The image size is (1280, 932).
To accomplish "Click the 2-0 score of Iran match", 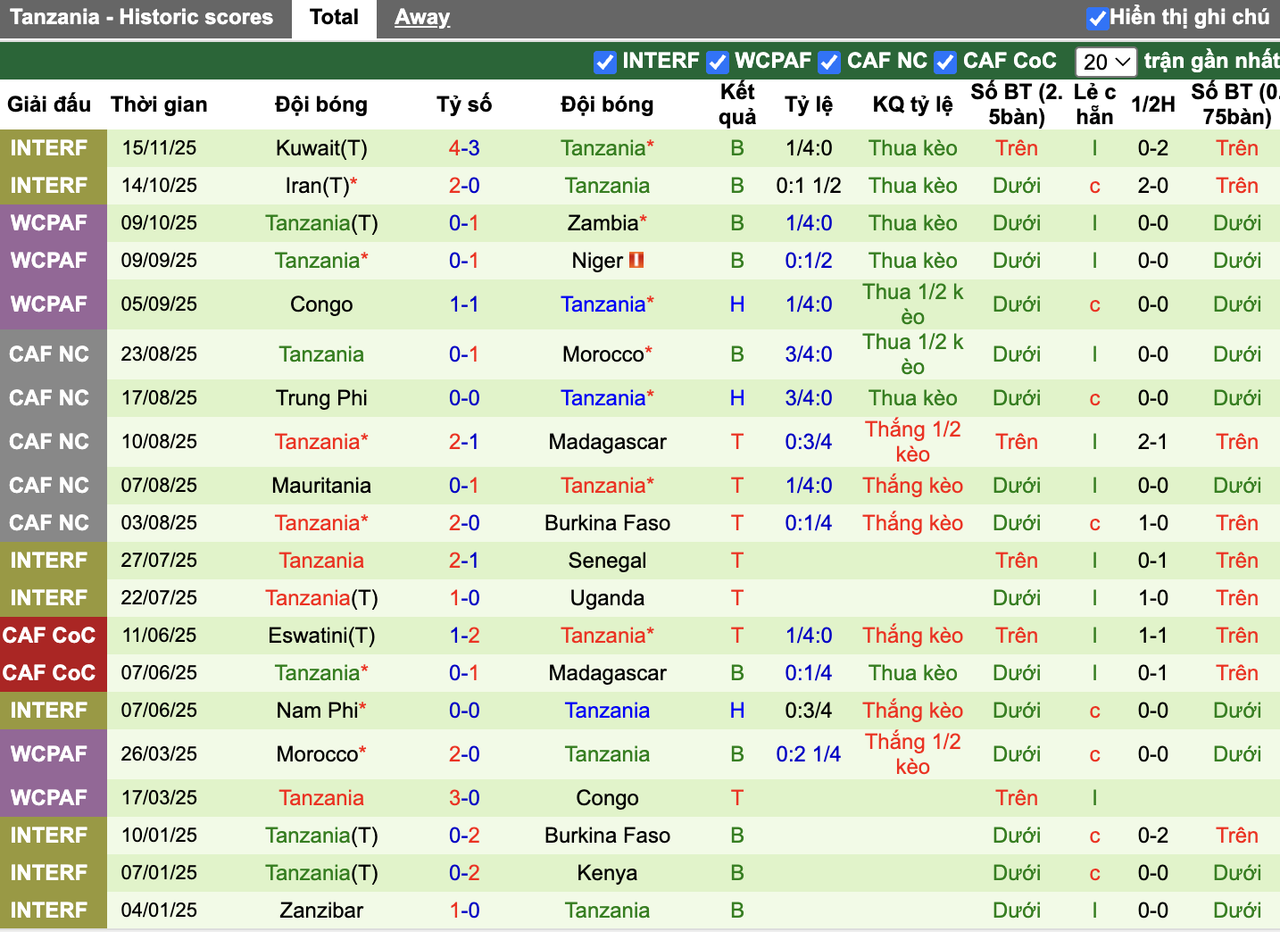I will (464, 185).
